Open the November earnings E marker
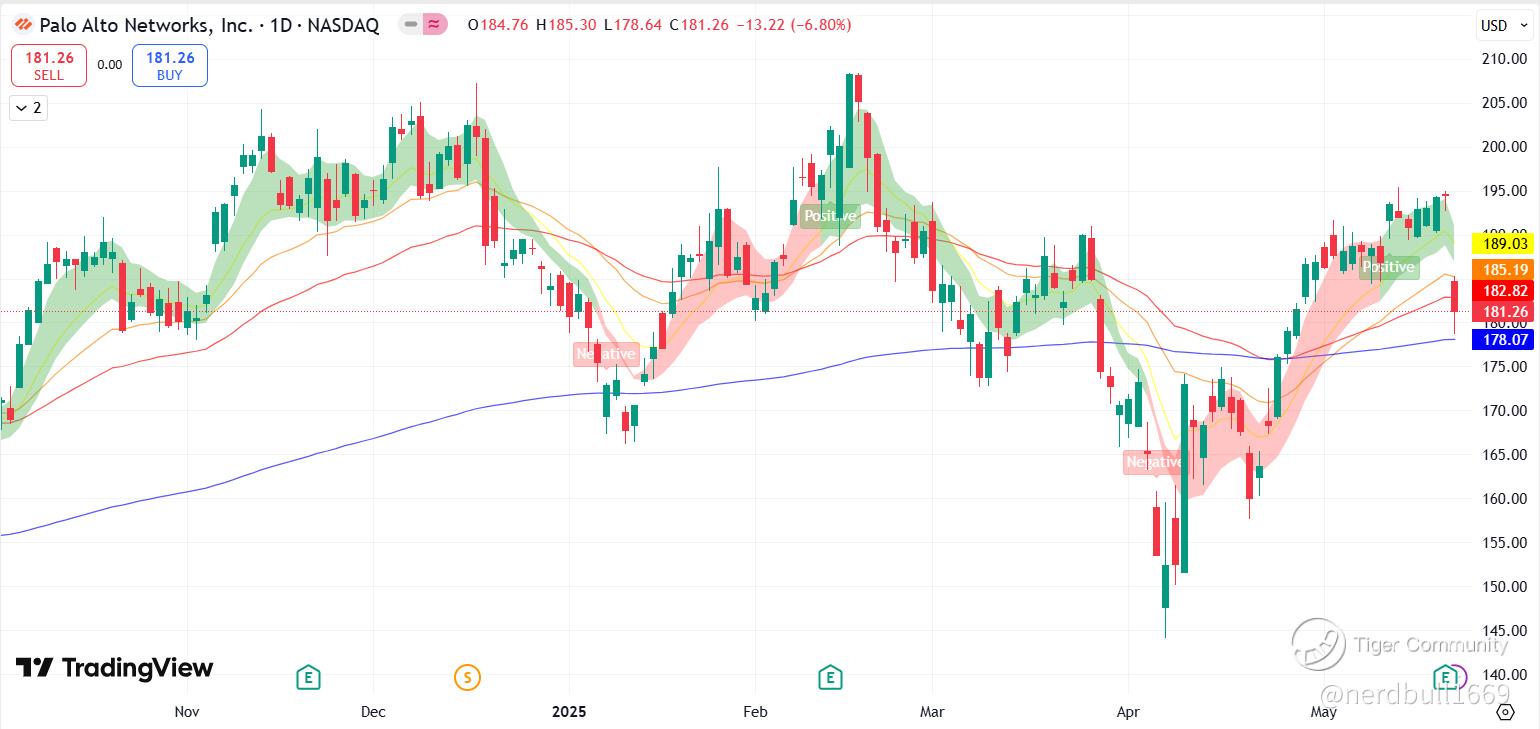1540x729 pixels. [308, 678]
